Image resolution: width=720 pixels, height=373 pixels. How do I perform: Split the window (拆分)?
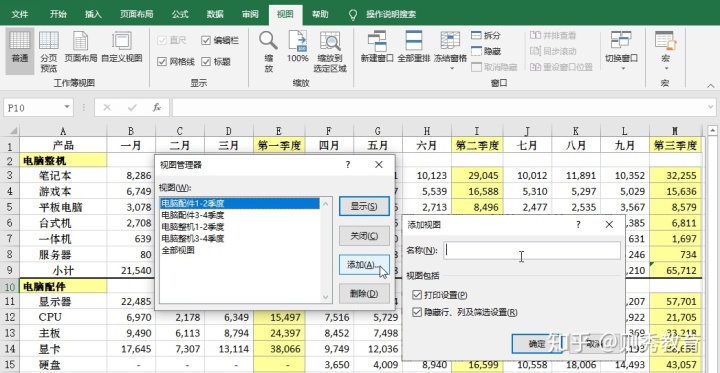click(486, 35)
